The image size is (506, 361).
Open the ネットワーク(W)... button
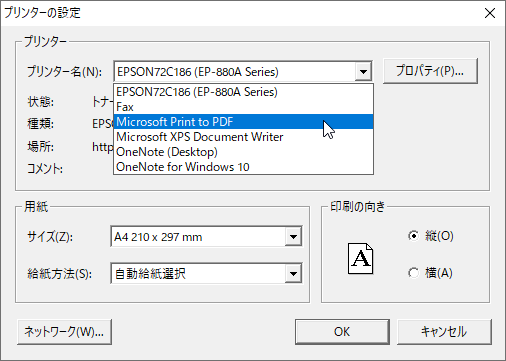click(64, 332)
